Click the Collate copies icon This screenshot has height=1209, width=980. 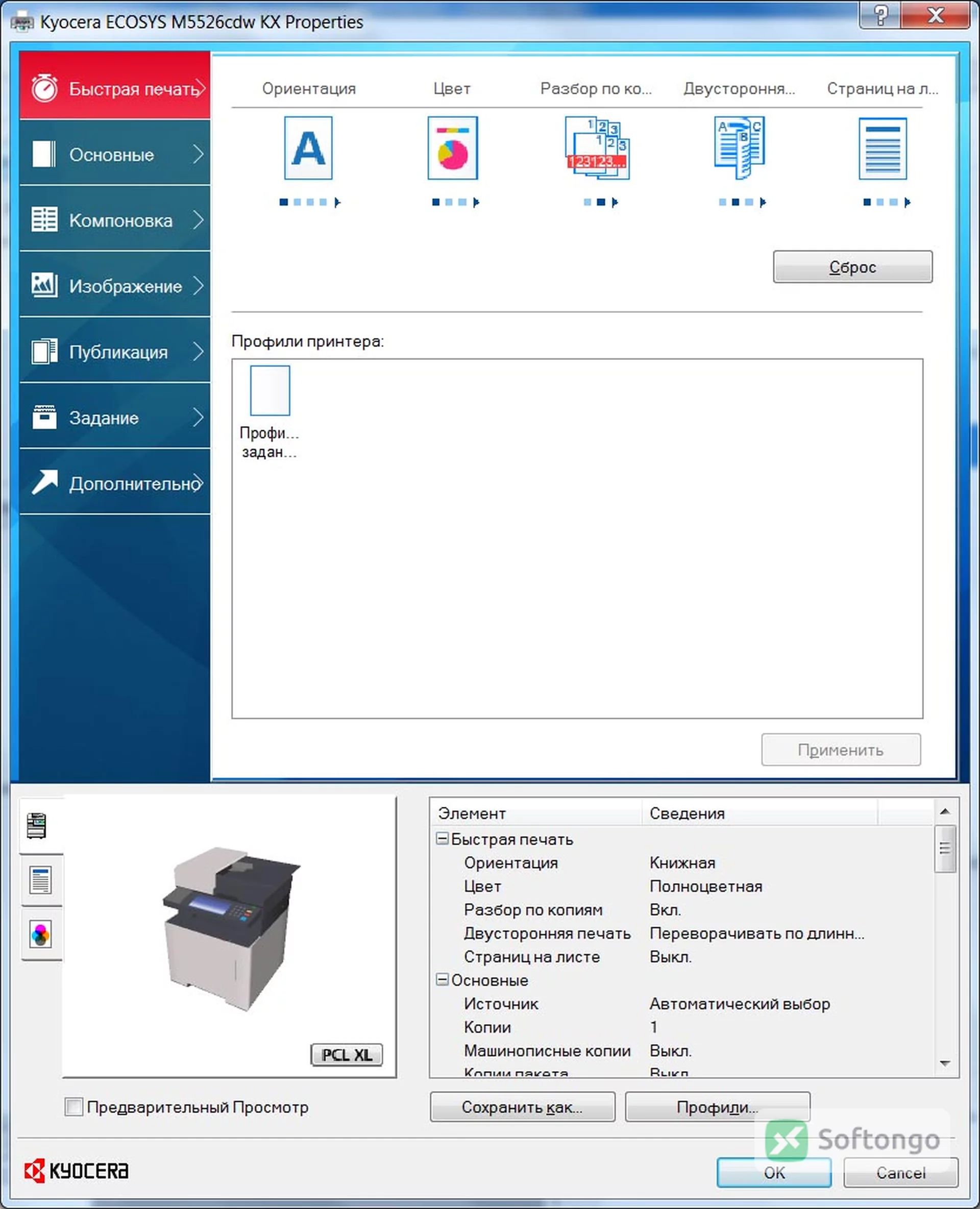[597, 148]
